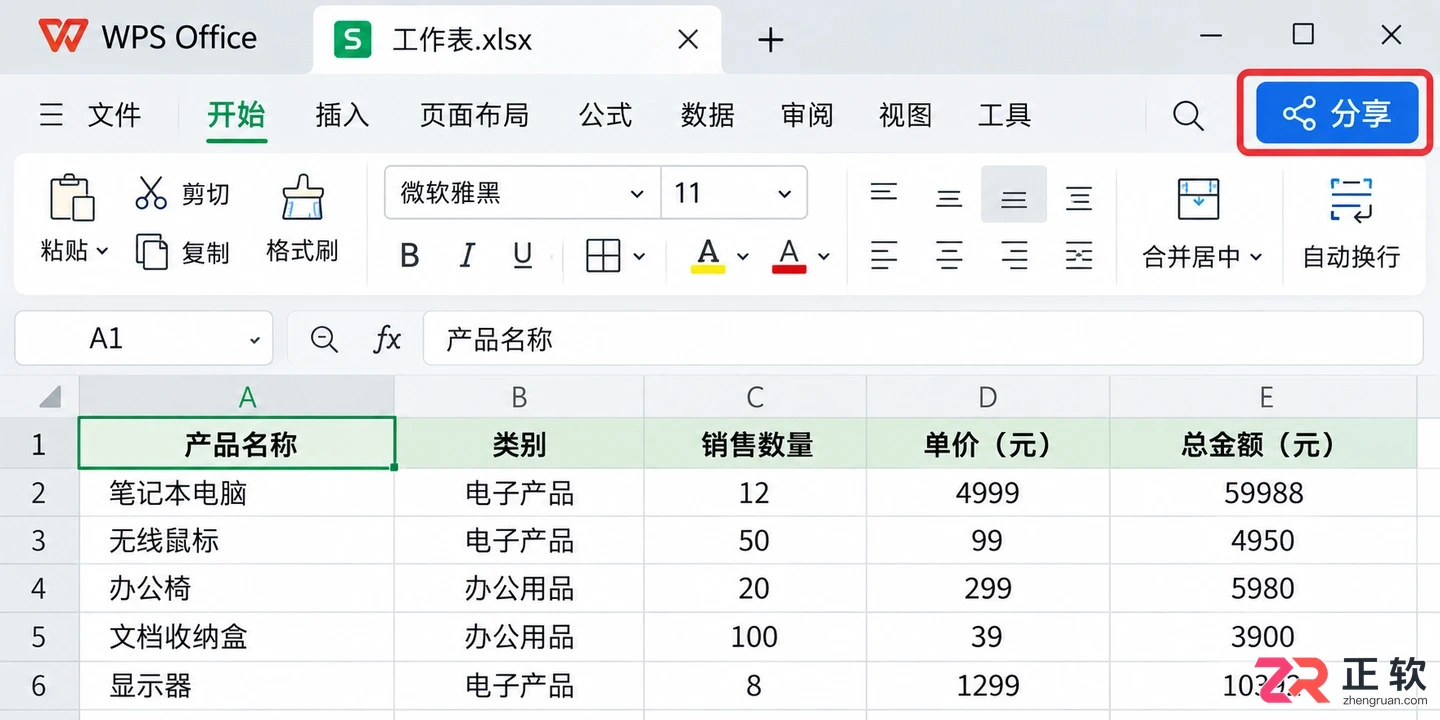Expand the borders dropdown arrow
This screenshot has width=1440, height=720.
(640, 257)
